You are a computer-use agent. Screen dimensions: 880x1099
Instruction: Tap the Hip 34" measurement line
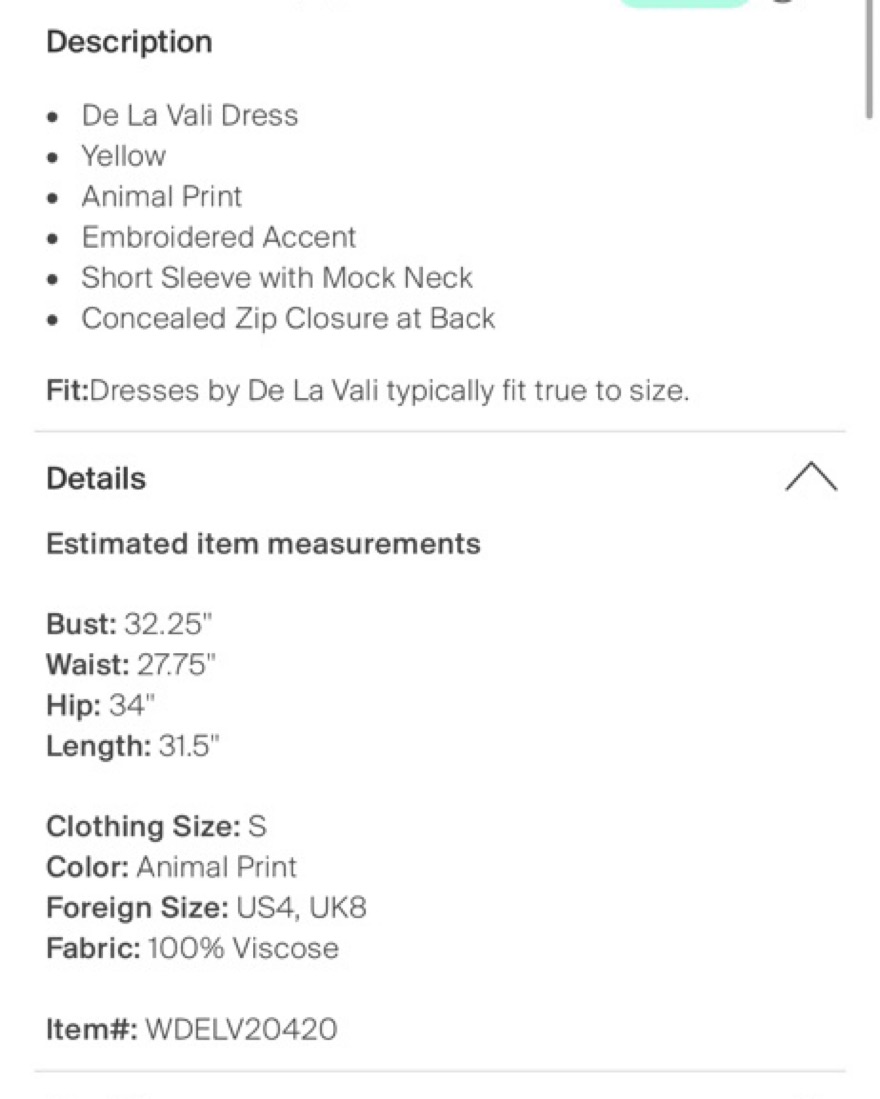click(101, 705)
